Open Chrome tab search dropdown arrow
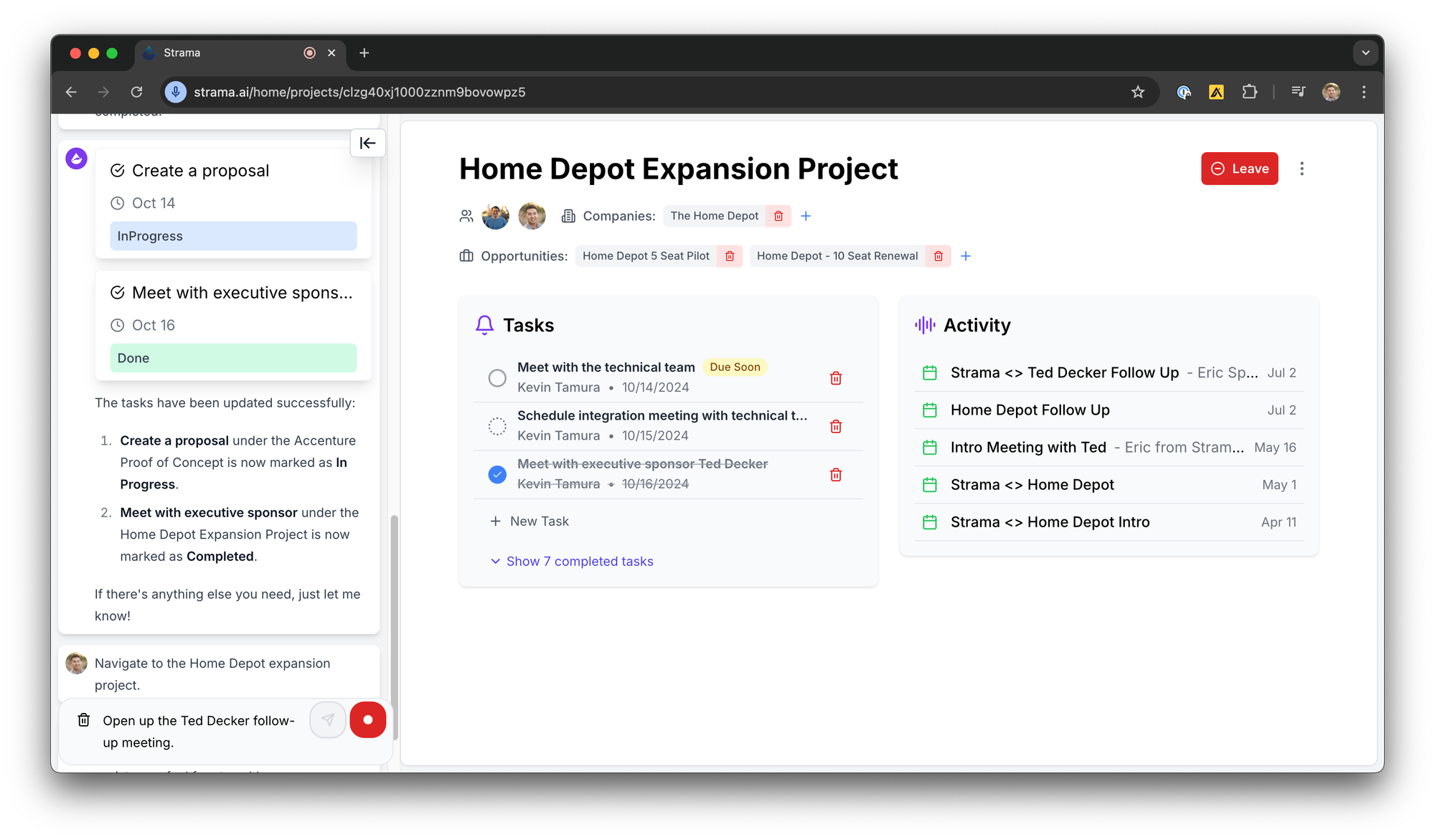The height and width of the screenshot is (840, 1435). (x=1365, y=53)
